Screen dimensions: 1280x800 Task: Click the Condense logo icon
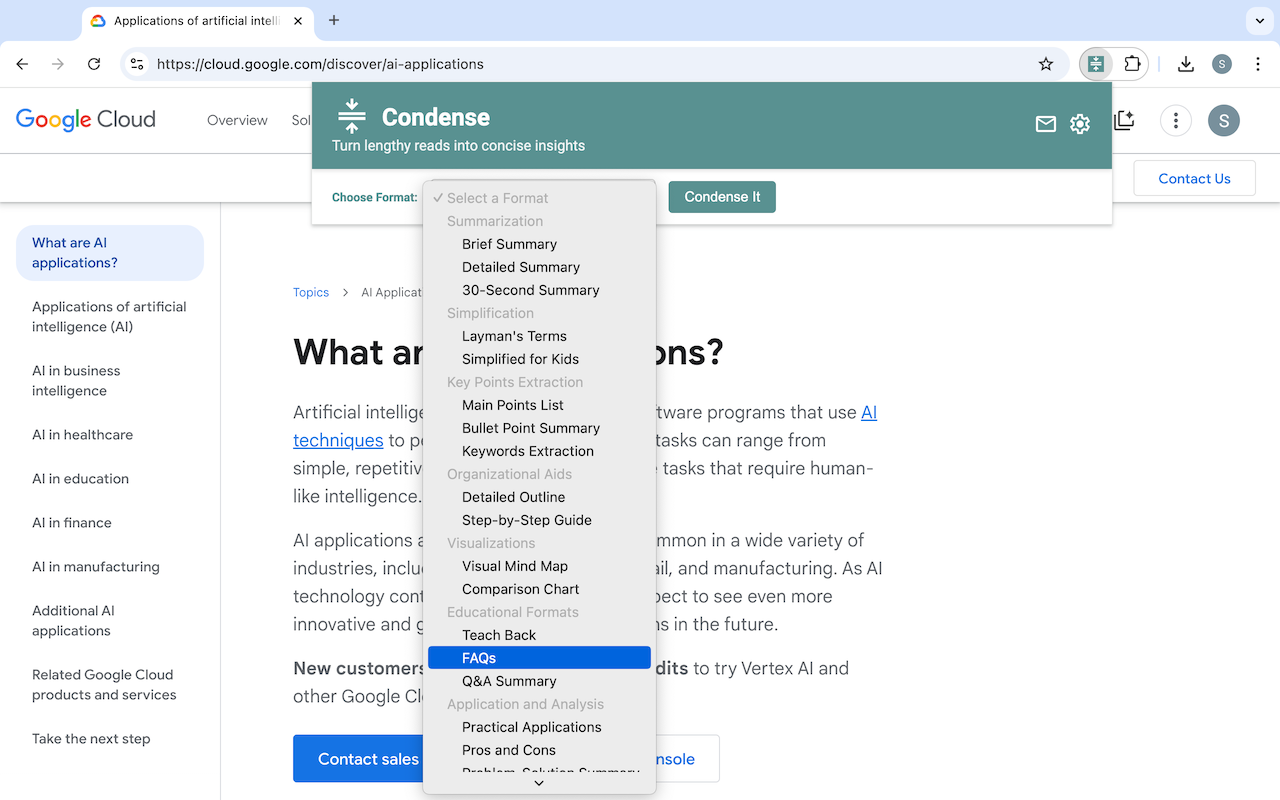(351, 116)
